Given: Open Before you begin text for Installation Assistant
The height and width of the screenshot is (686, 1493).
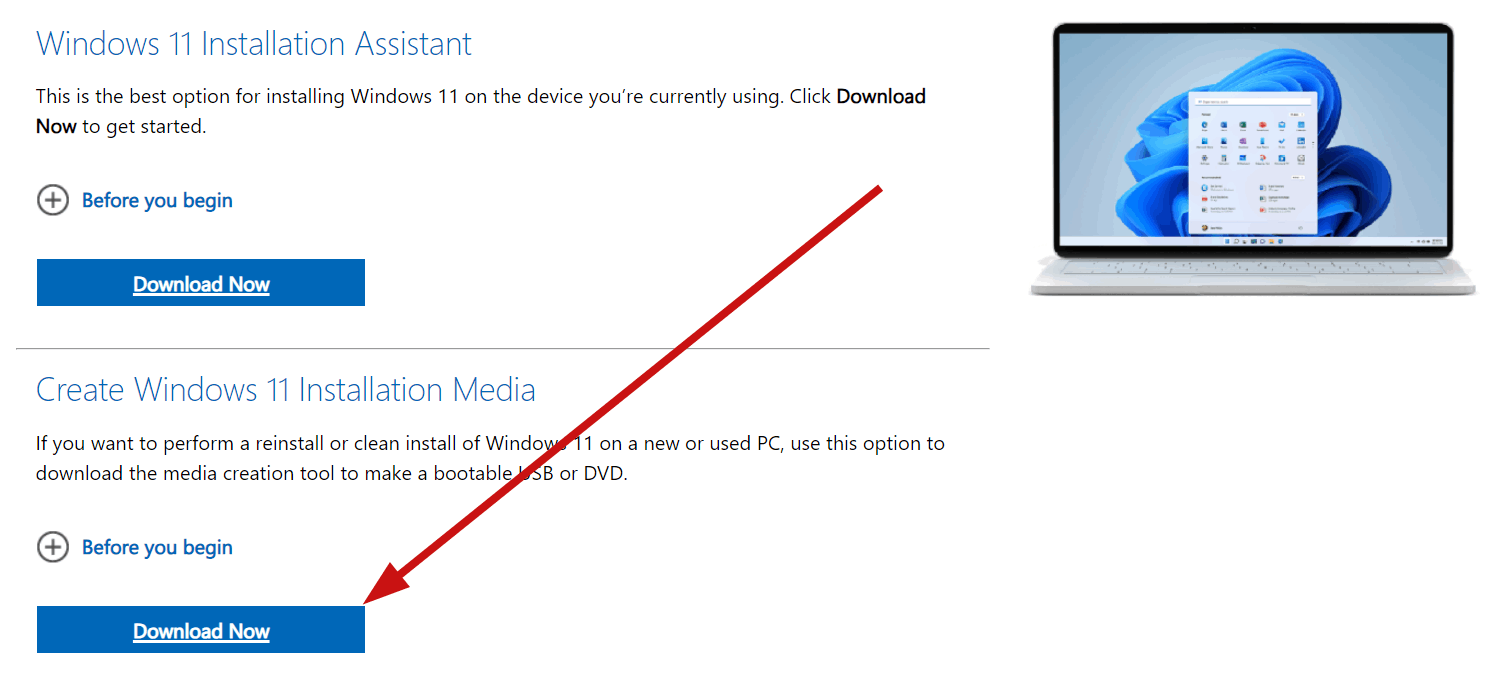Looking at the screenshot, I should 157,200.
